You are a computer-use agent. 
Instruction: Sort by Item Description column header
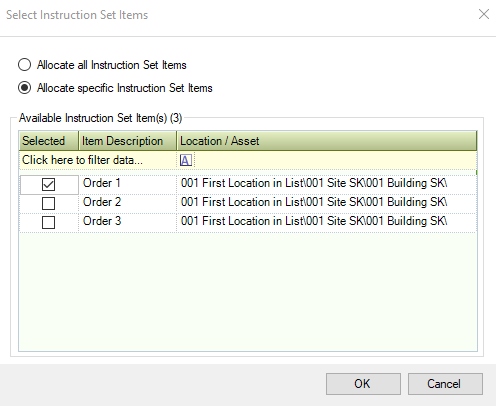[x=127, y=141]
